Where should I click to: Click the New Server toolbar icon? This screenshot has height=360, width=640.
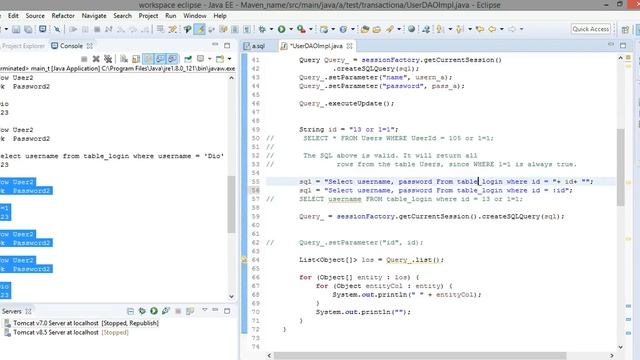pyautogui.click(x=324, y=29)
